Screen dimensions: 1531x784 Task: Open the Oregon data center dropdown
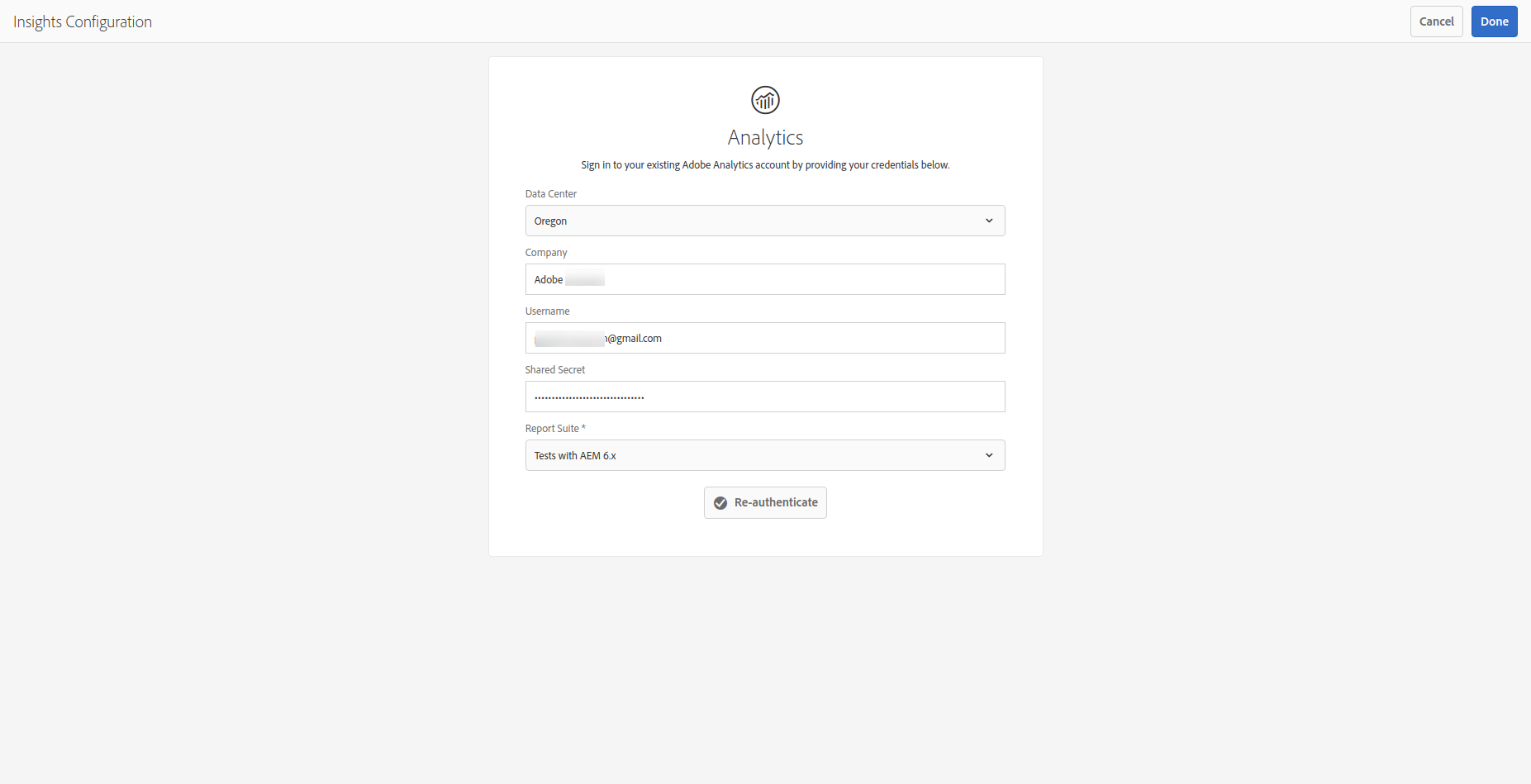pos(764,221)
